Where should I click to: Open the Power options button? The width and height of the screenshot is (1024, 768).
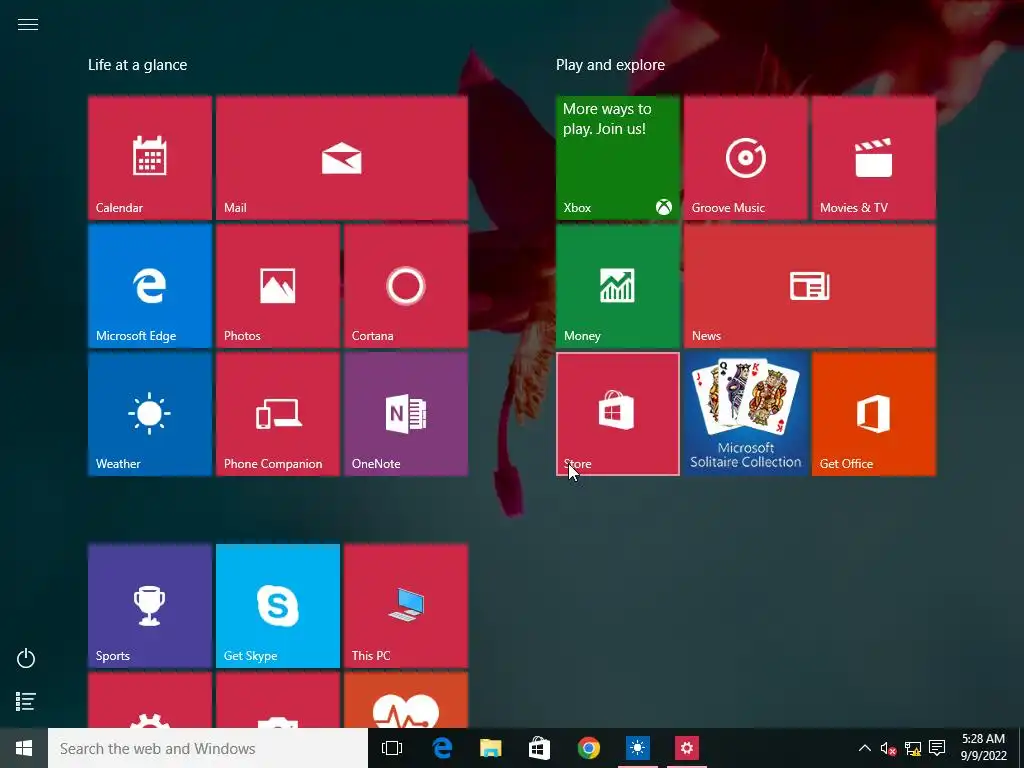click(x=25, y=658)
